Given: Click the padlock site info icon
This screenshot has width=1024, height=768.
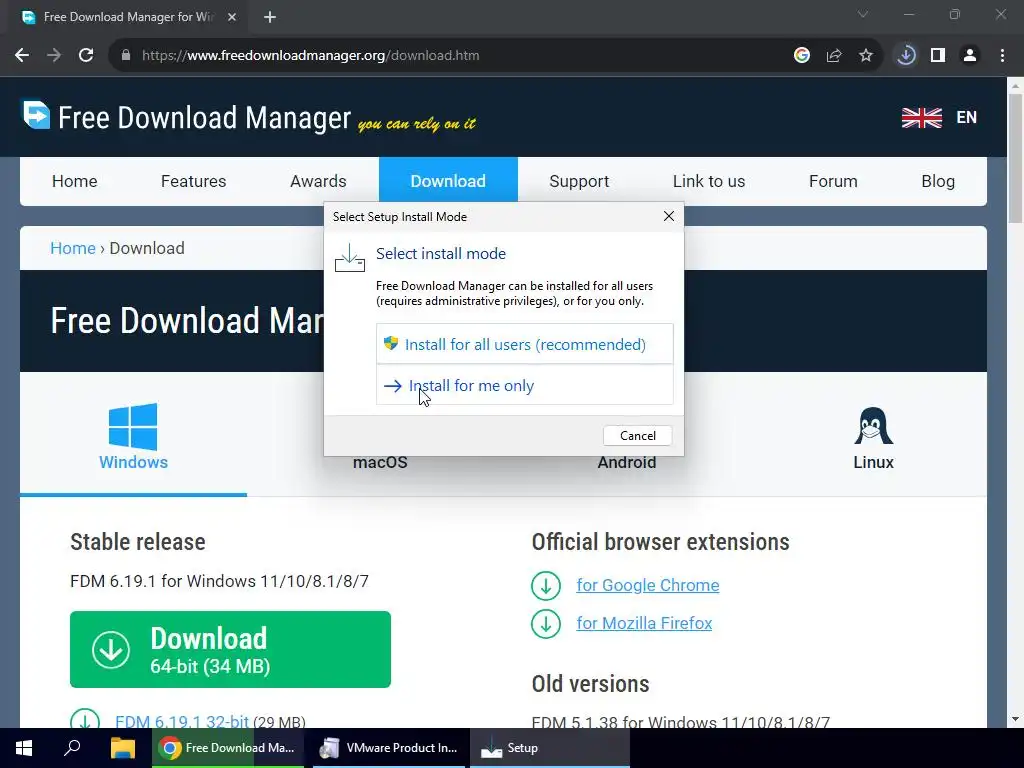Looking at the screenshot, I should [126, 56].
